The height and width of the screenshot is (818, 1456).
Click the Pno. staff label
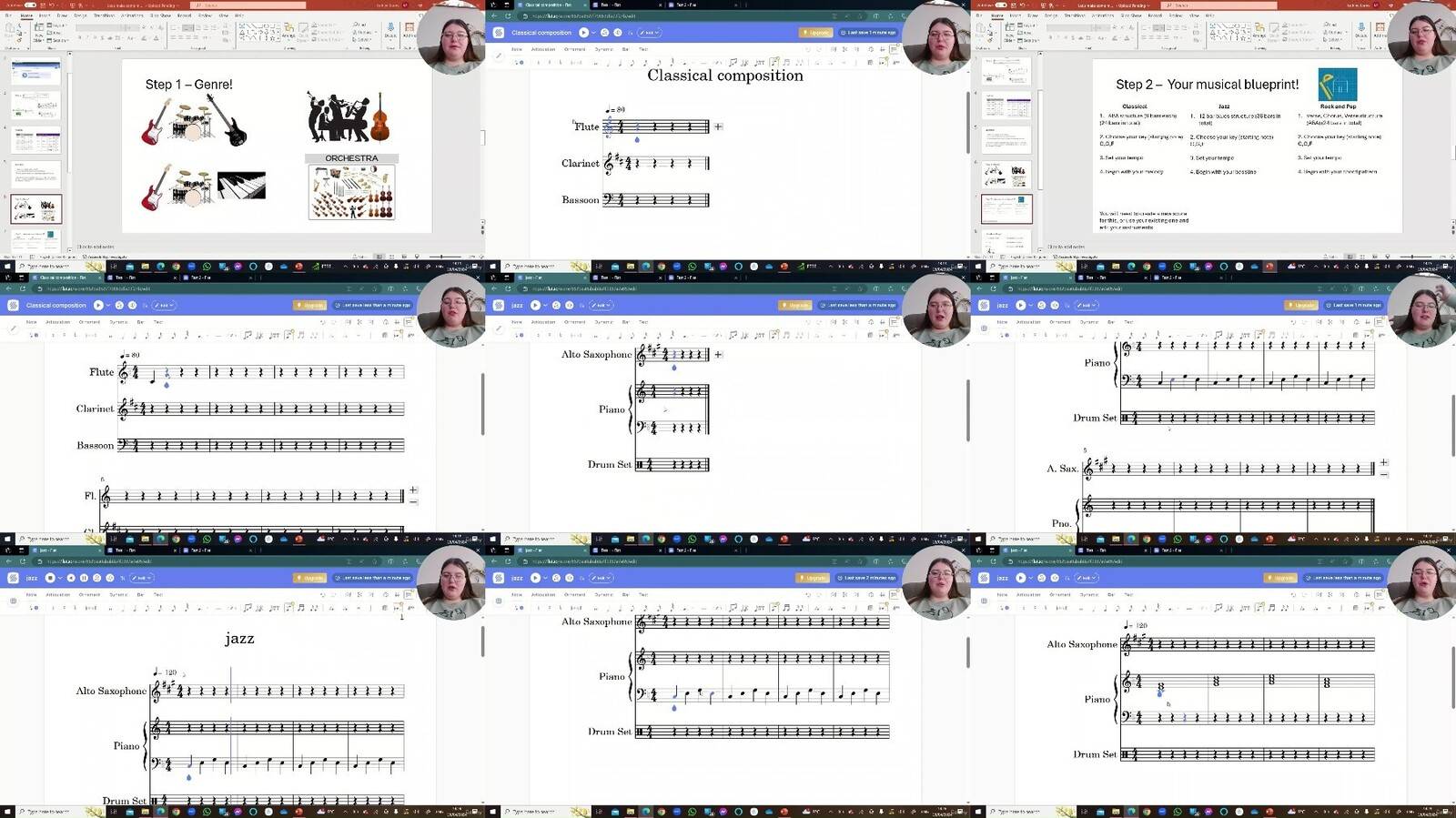coord(1061,523)
